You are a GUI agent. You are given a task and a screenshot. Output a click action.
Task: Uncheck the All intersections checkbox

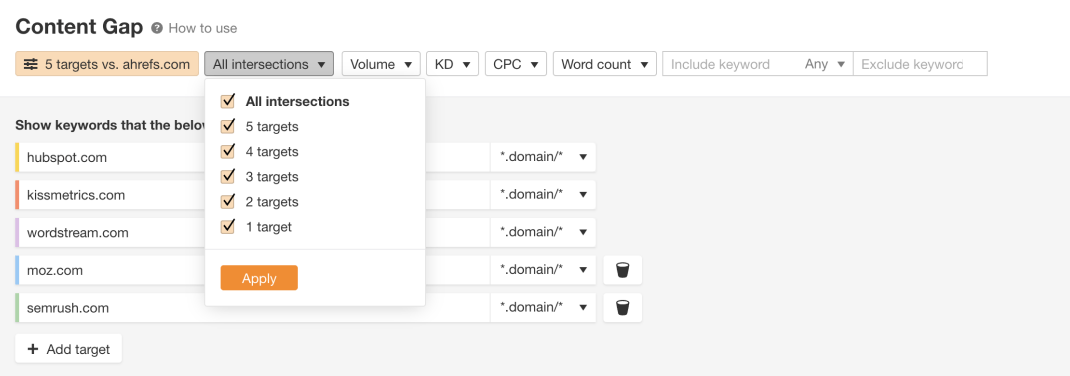pos(228,102)
